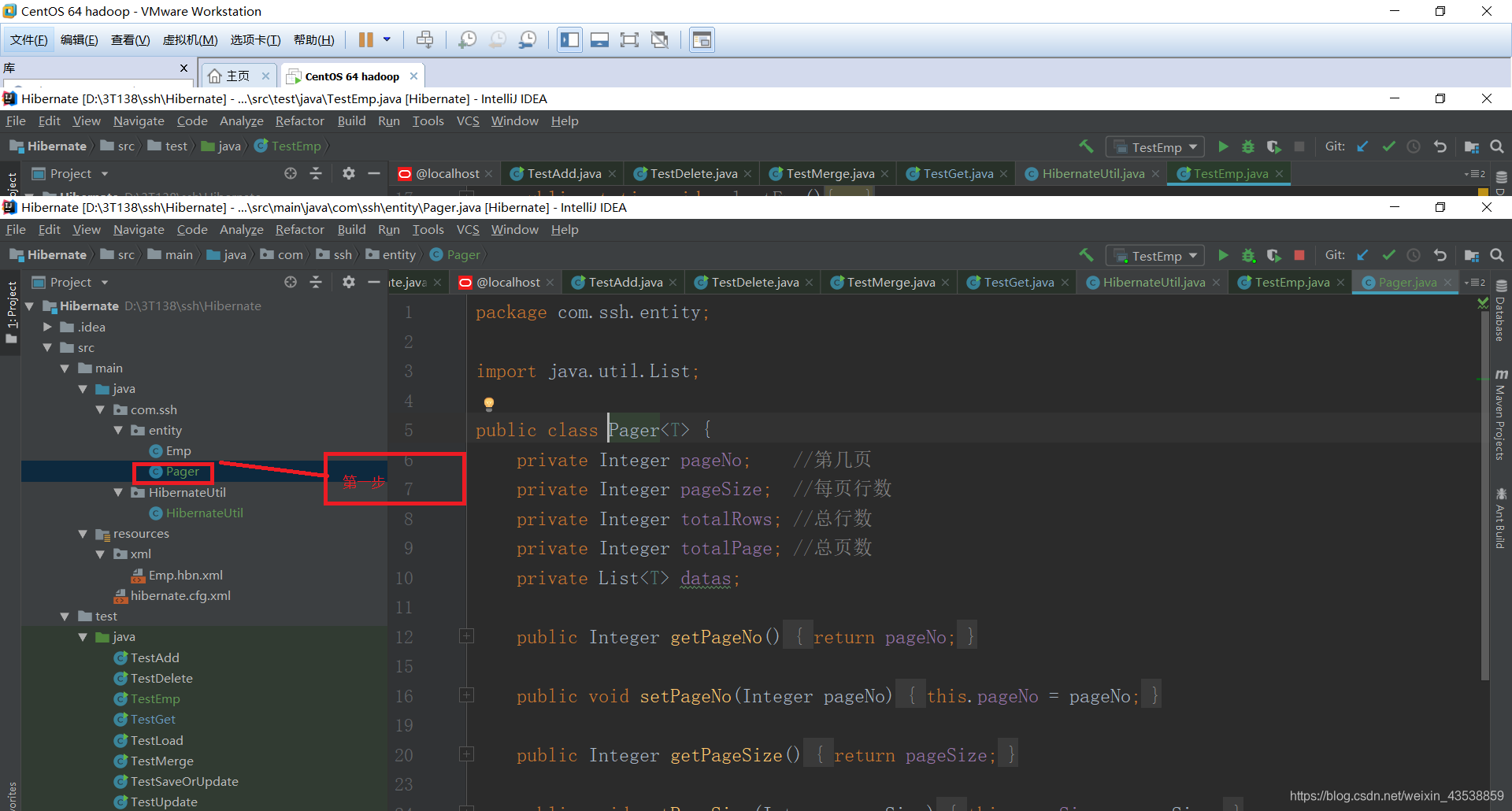Viewport: 1512px width, 811px height.
Task: Toggle Maven Projects tool window
Action: click(x=1500, y=414)
